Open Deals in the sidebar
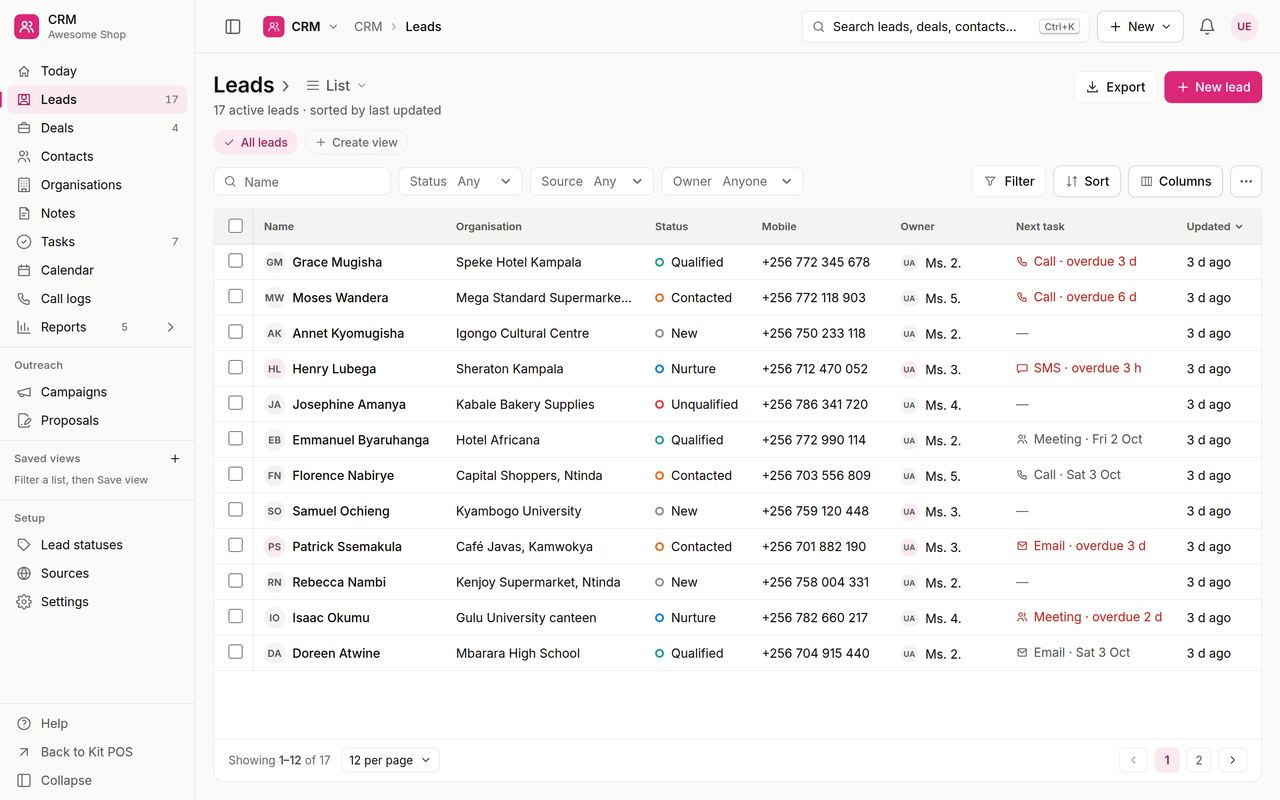Viewport: 1280px width, 800px height. 97,128
